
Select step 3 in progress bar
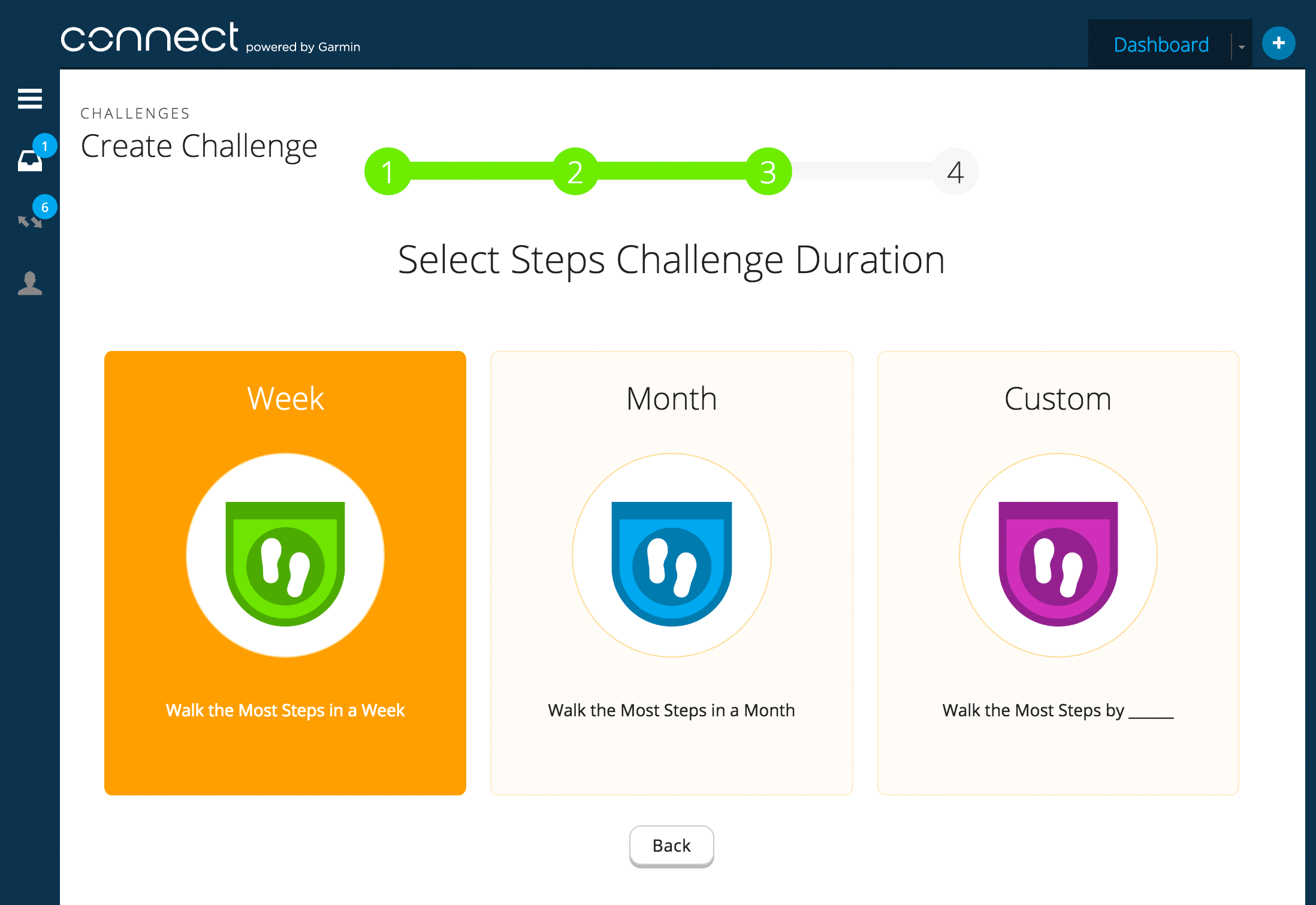(x=768, y=171)
